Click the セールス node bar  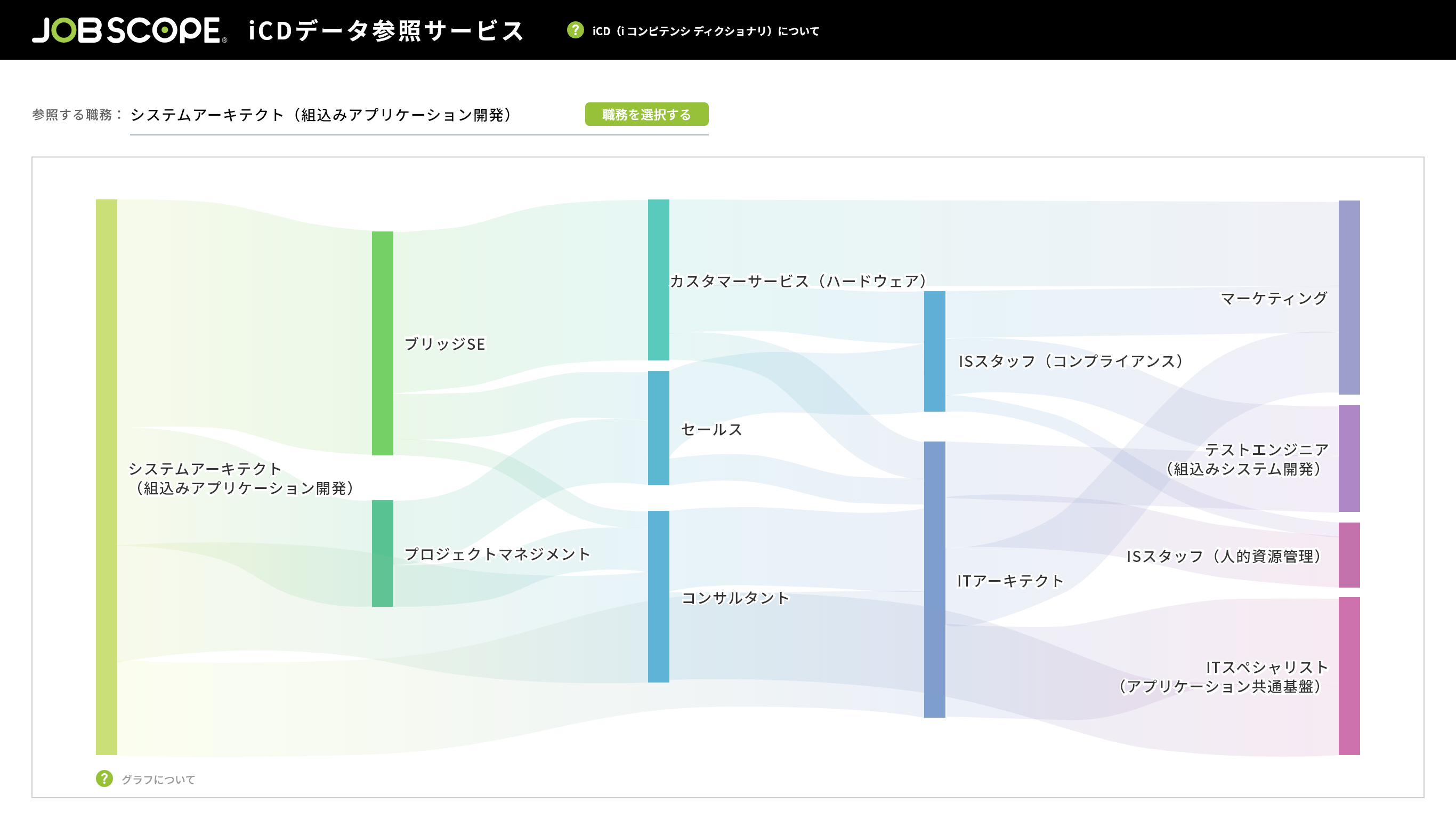tap(659, 428)
